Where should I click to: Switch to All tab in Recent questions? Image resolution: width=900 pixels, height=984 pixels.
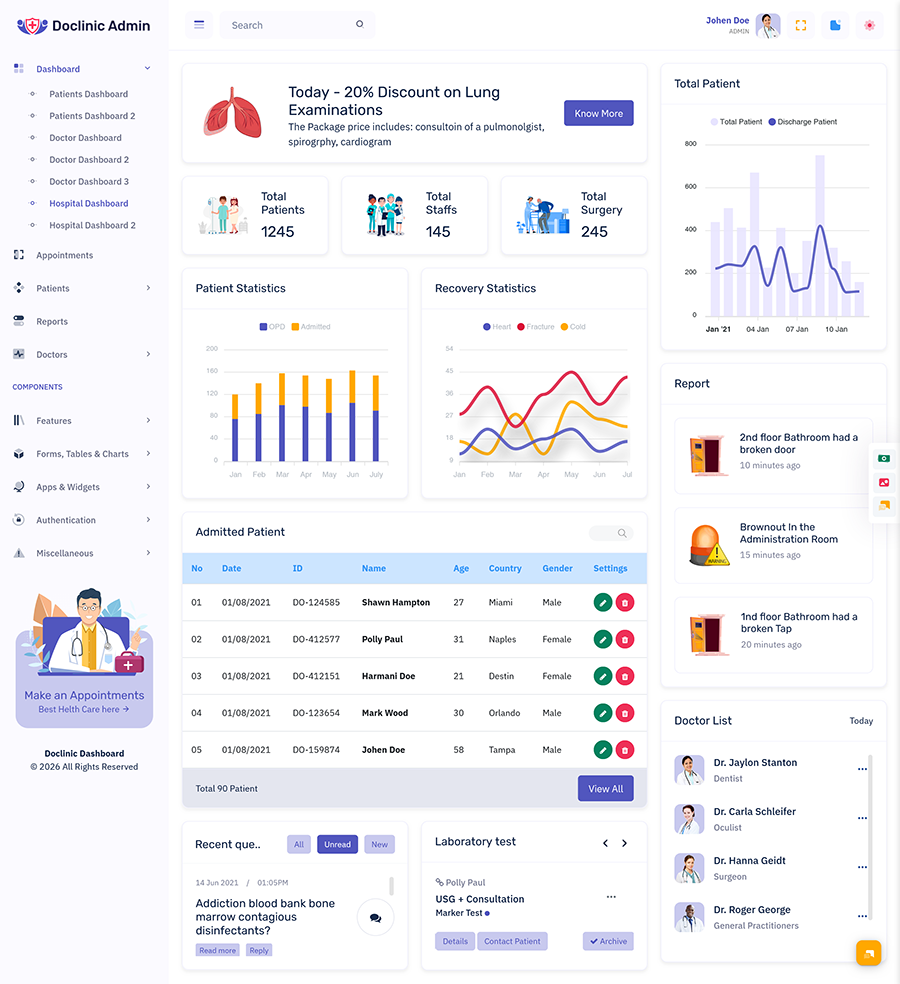coord(299,844)
